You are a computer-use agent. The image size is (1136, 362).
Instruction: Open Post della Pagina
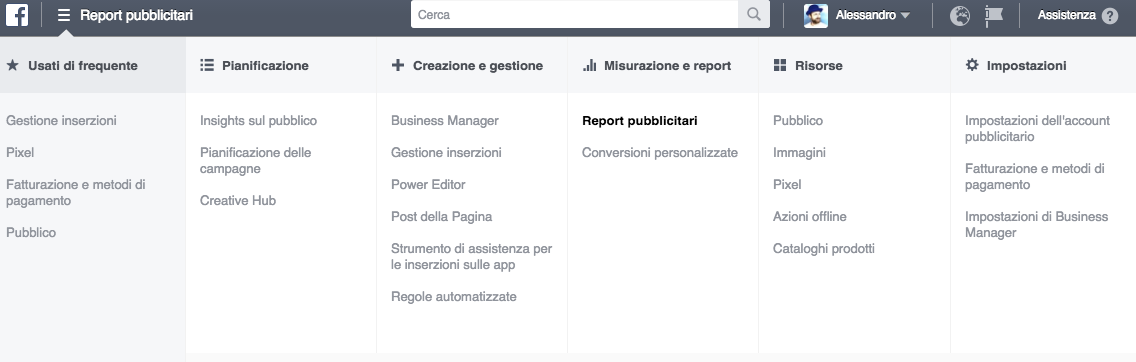click(441, 216)
